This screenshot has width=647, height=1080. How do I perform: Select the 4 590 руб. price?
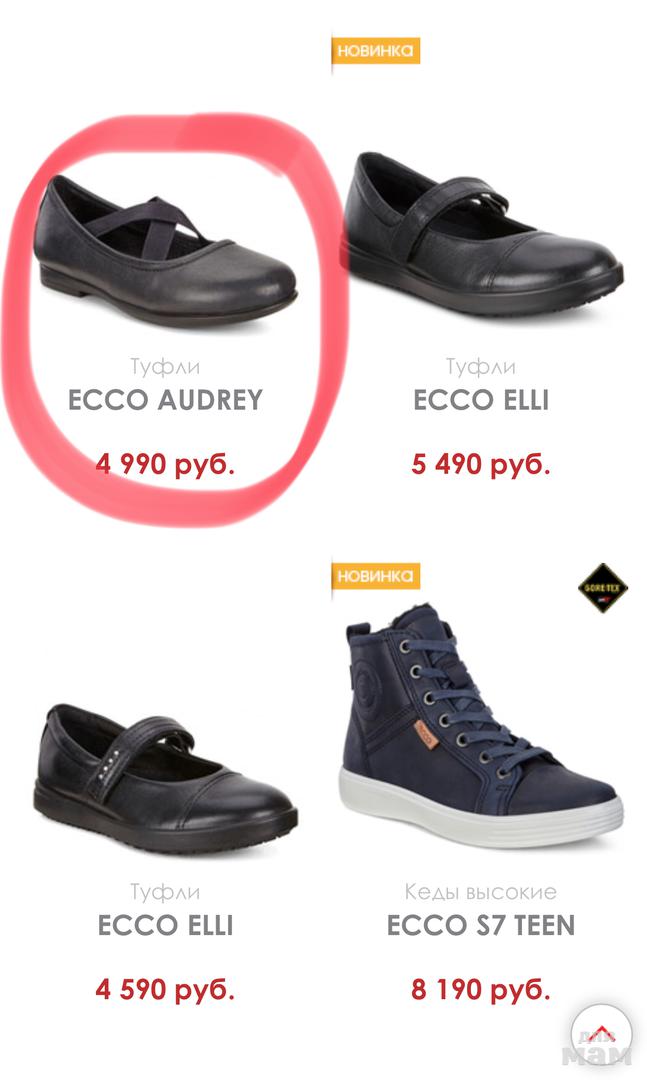(165, 990)
